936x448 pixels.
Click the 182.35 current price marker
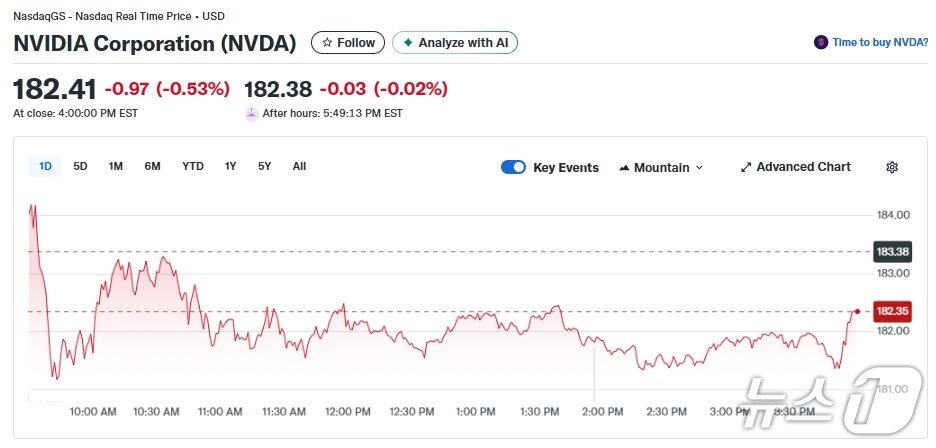[891, 311]
